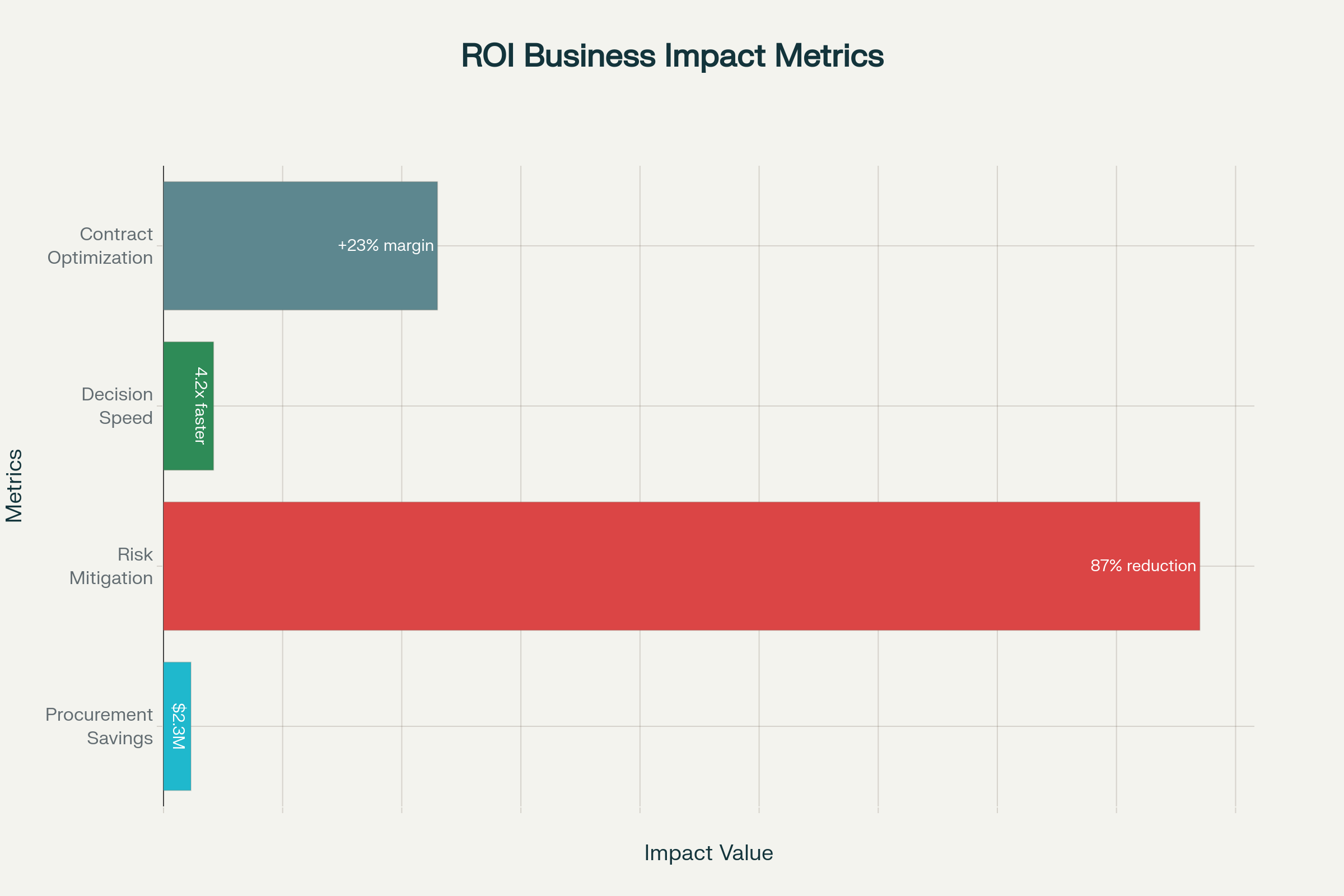Select the 4.2x faster data label
Screen dimensions: 1344x896
[x=199, y=405]
